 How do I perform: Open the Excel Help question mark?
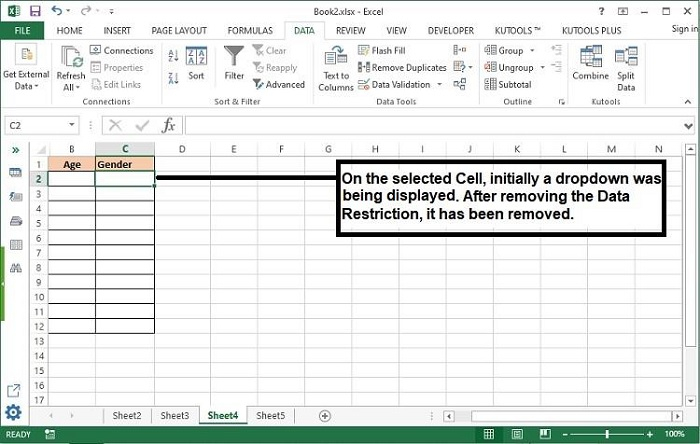(x=601, y=11)
